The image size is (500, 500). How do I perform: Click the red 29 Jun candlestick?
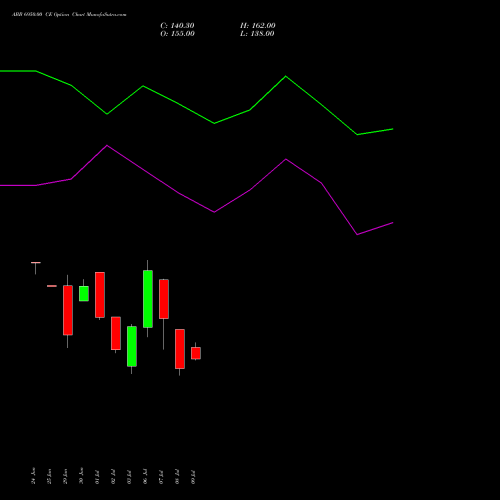(x=68, y=310)
